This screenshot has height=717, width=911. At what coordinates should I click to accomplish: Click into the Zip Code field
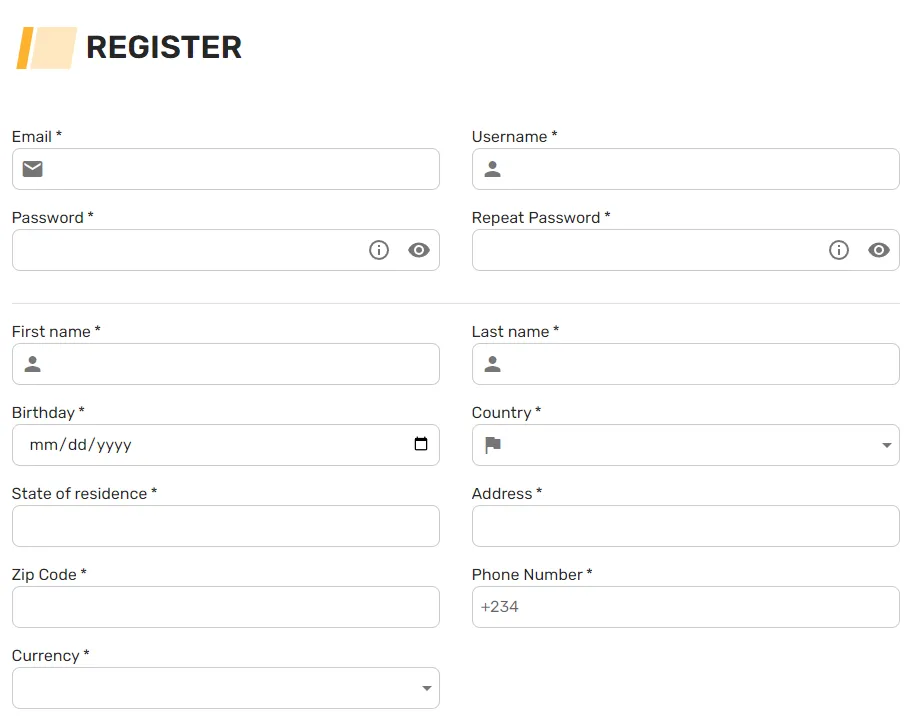pos(226,607)
